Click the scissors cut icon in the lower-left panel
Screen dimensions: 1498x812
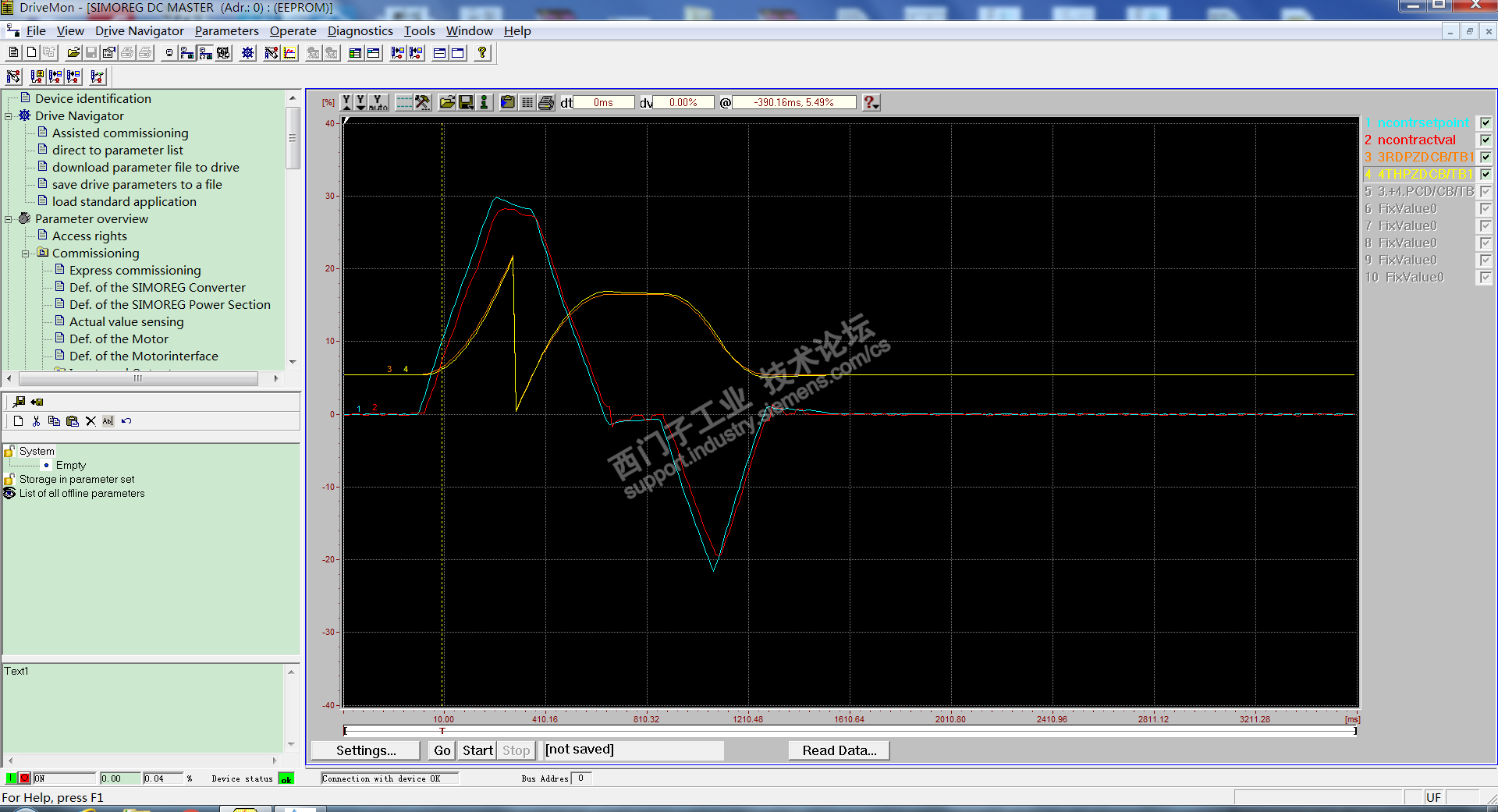tap(36, 421)
